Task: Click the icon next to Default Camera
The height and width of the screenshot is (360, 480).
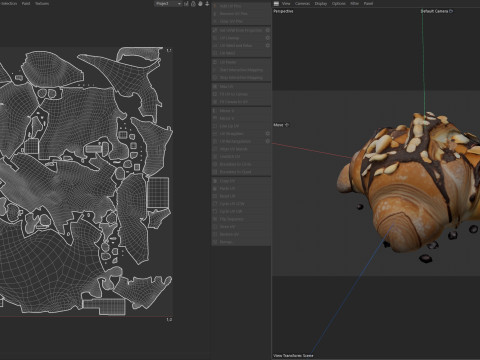Action: pyautogui.click(x=451, y=11)
